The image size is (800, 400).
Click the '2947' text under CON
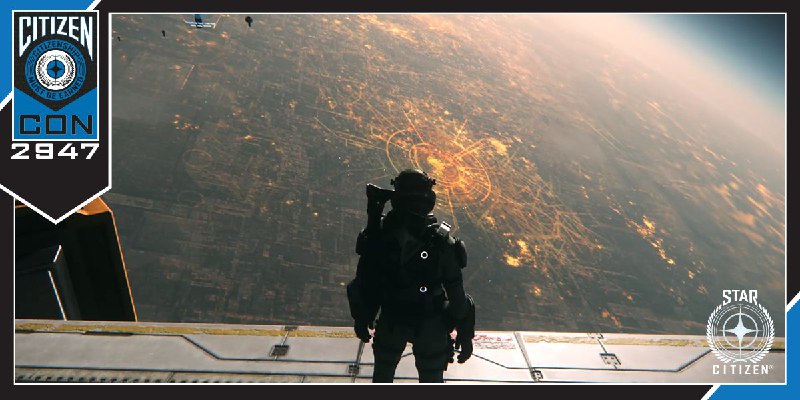(55, 152)
